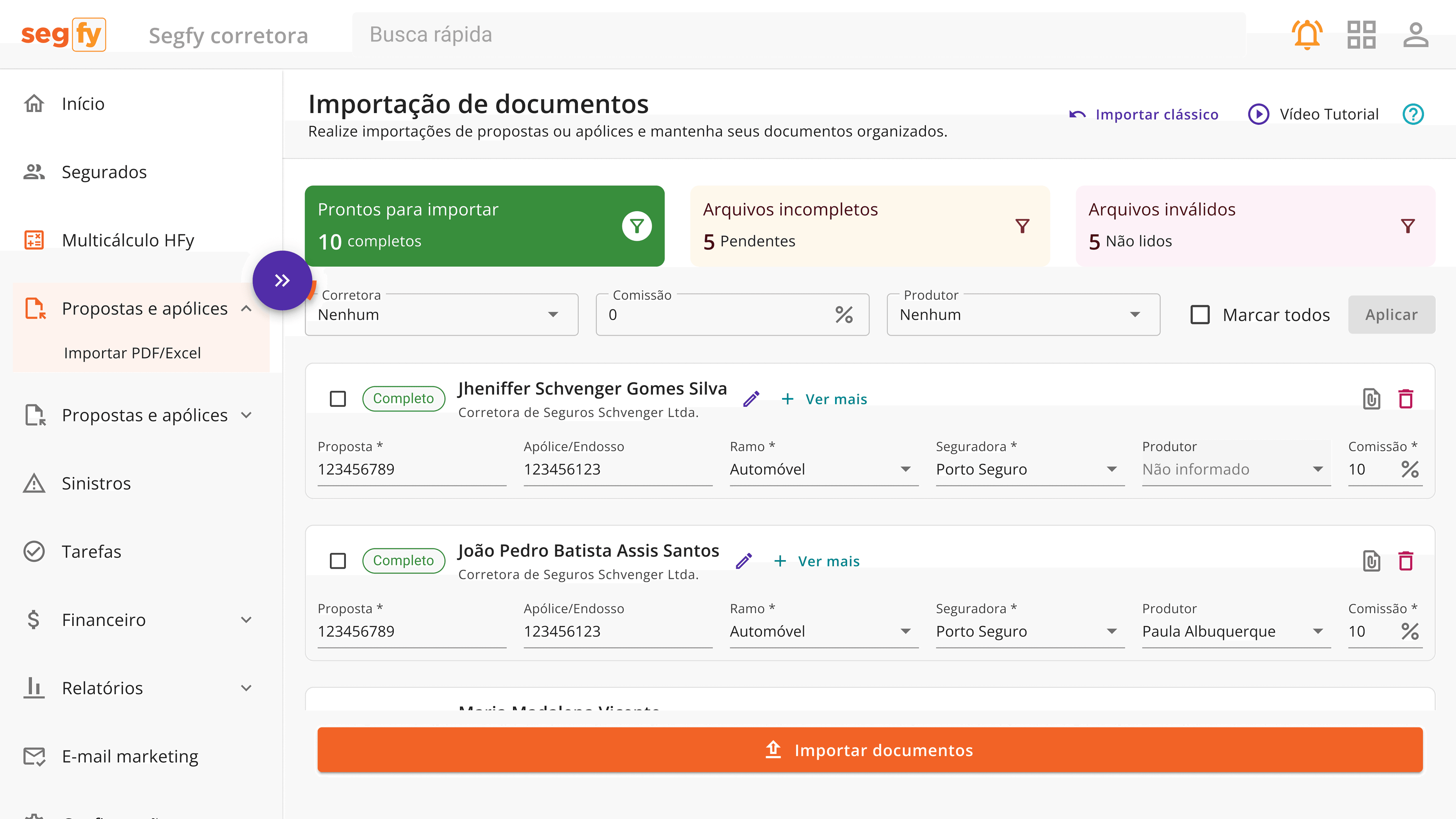
Task: Click the Segfy corretora title
Action: (x=228, y=36)
